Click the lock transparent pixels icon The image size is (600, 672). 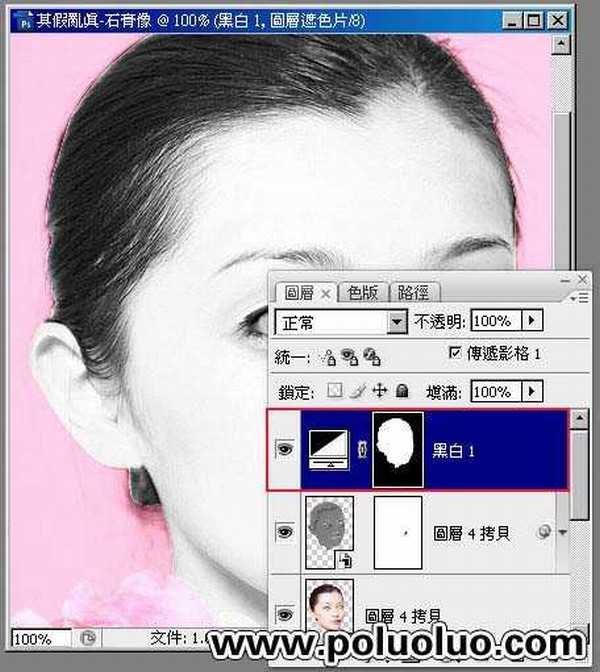(x=336, y=390)
